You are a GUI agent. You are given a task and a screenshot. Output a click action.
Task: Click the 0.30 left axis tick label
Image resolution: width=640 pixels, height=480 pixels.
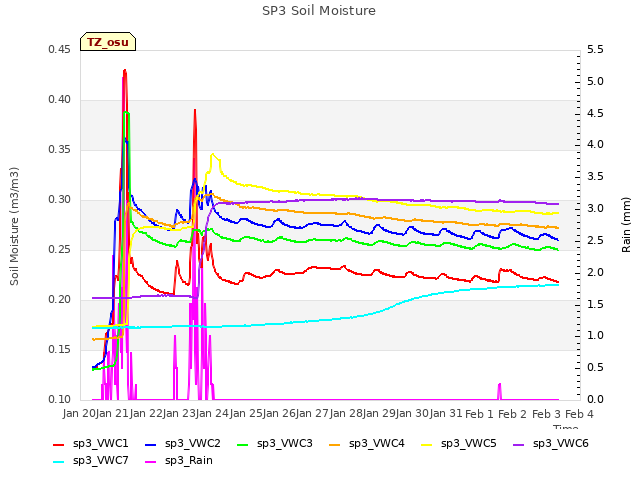[59, 200]
